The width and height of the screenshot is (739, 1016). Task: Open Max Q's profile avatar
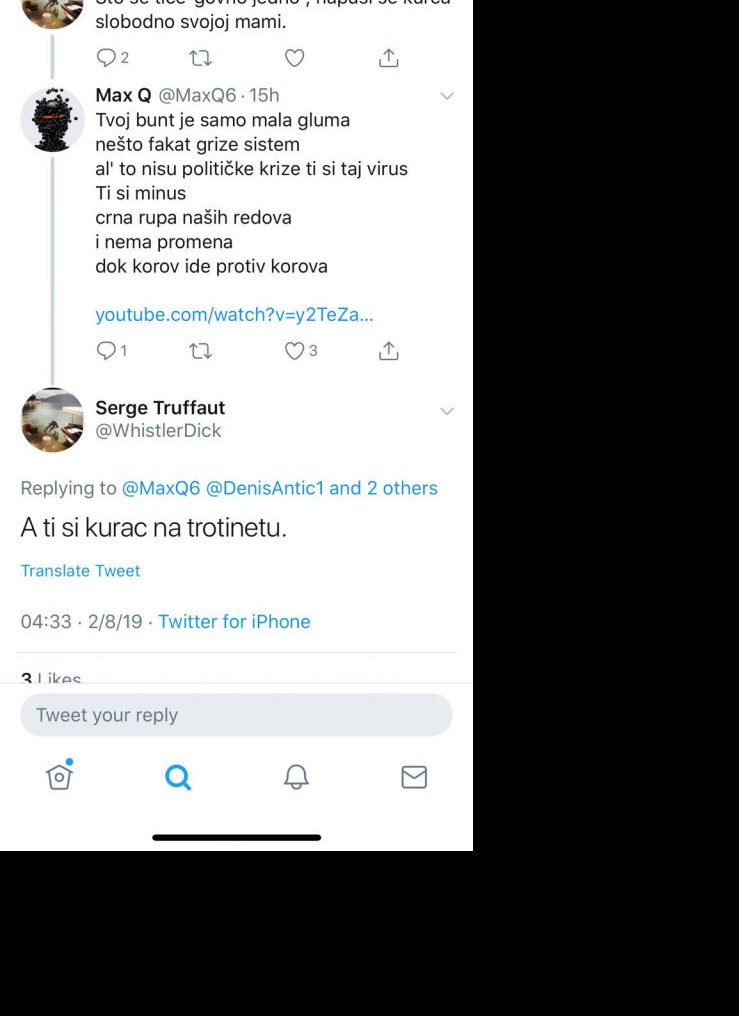52,120
